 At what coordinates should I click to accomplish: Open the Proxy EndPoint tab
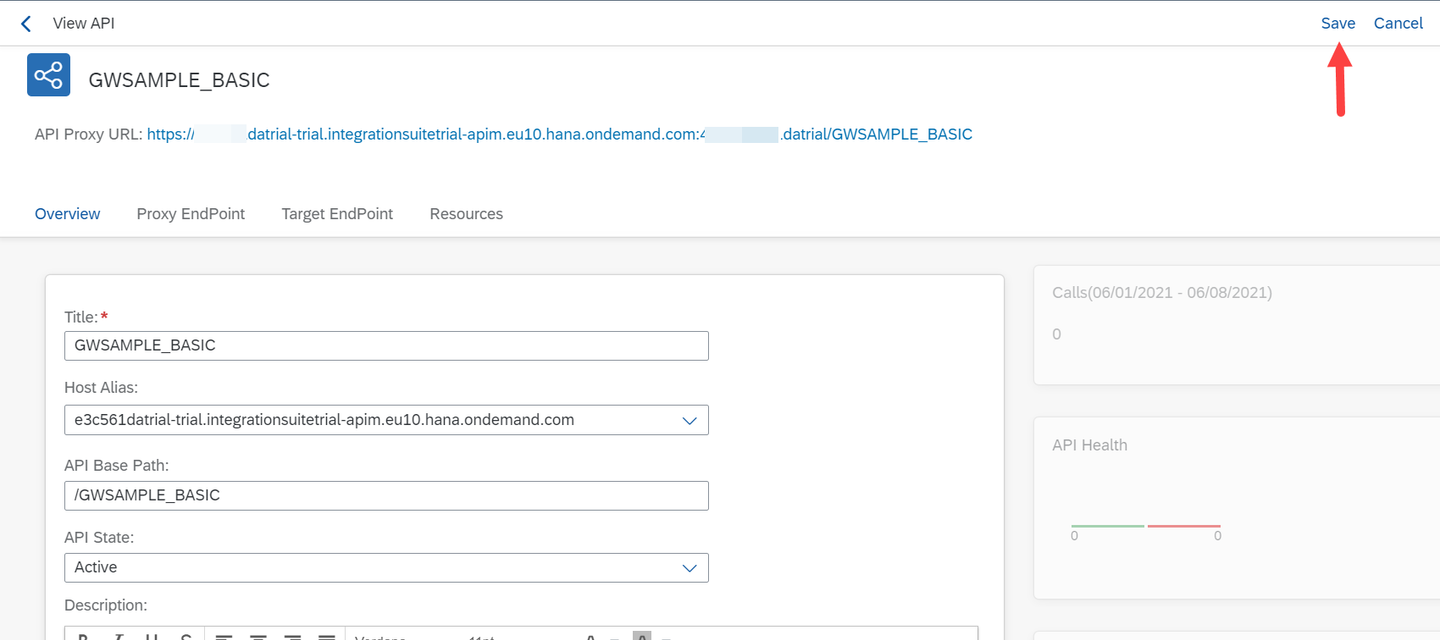click(191, 214)
